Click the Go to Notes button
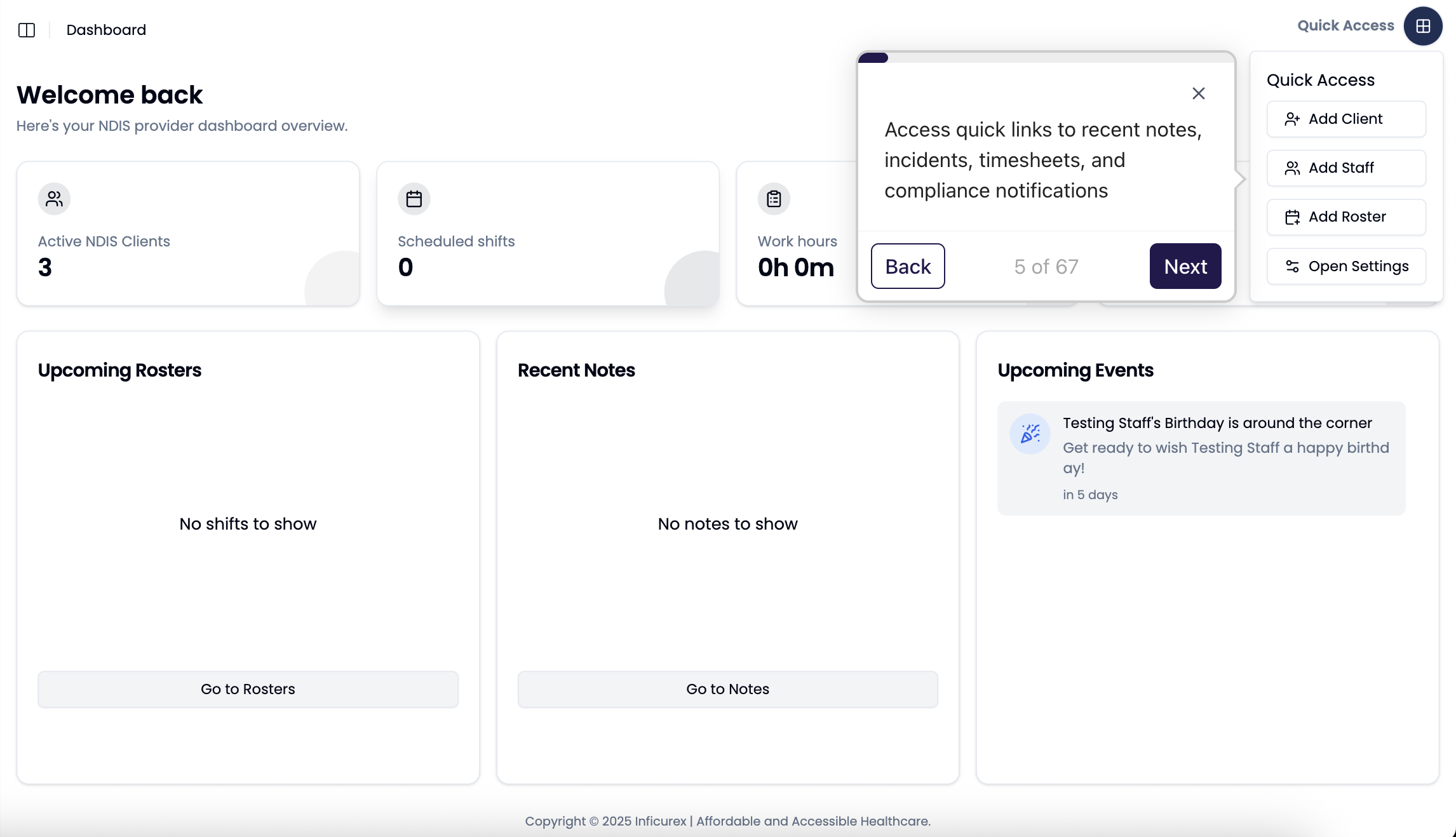This screenshot has height=837, width=1456. pyautogui.click(x=727, y=689)
